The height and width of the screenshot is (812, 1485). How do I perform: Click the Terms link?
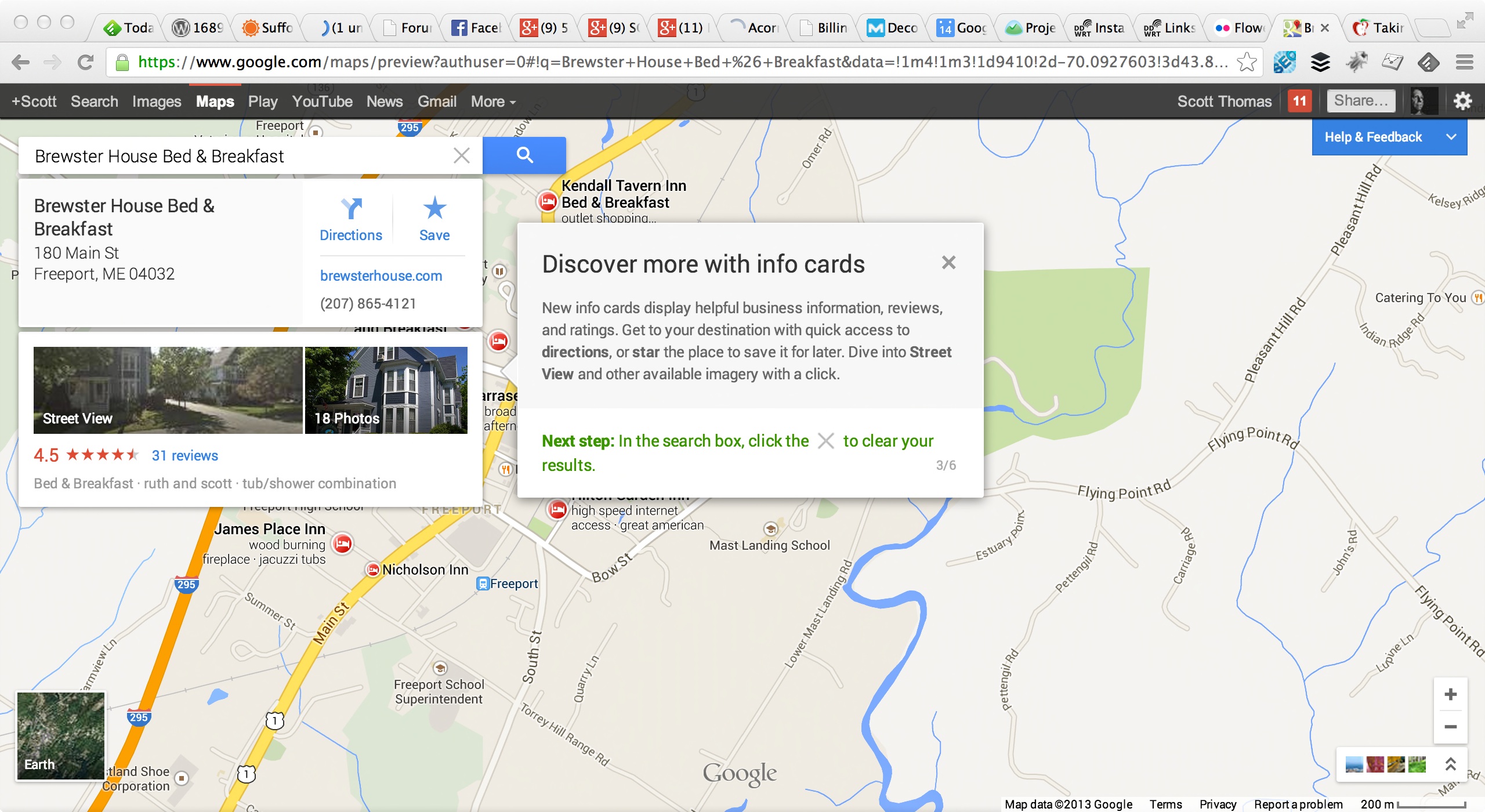1165,804
